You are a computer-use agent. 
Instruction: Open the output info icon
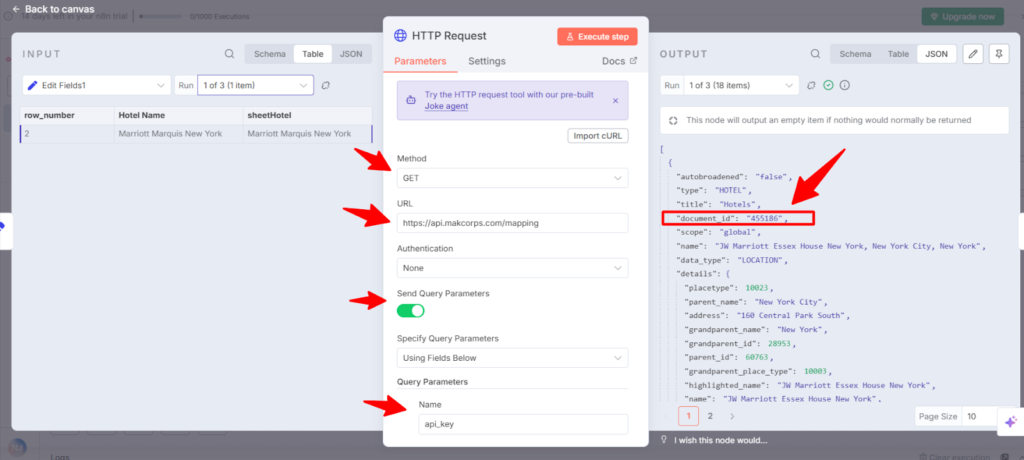coord(844,86)
